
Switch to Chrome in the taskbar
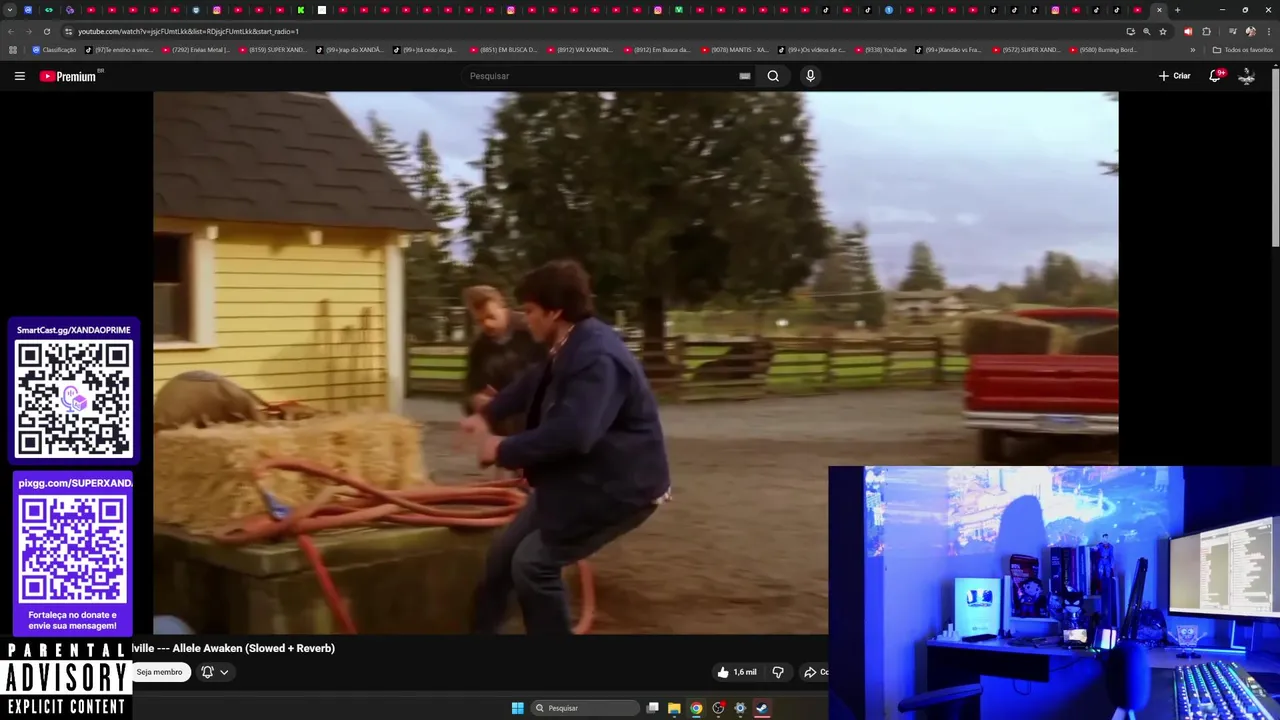(x=696, y=708)
